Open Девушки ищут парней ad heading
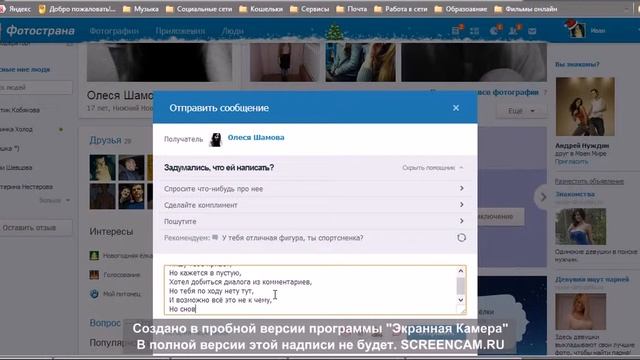 coord(592,280)
